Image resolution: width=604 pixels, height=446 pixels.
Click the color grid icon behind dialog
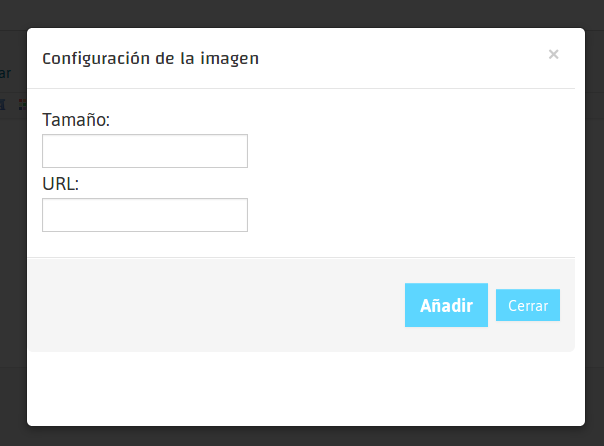coord(22,104)
